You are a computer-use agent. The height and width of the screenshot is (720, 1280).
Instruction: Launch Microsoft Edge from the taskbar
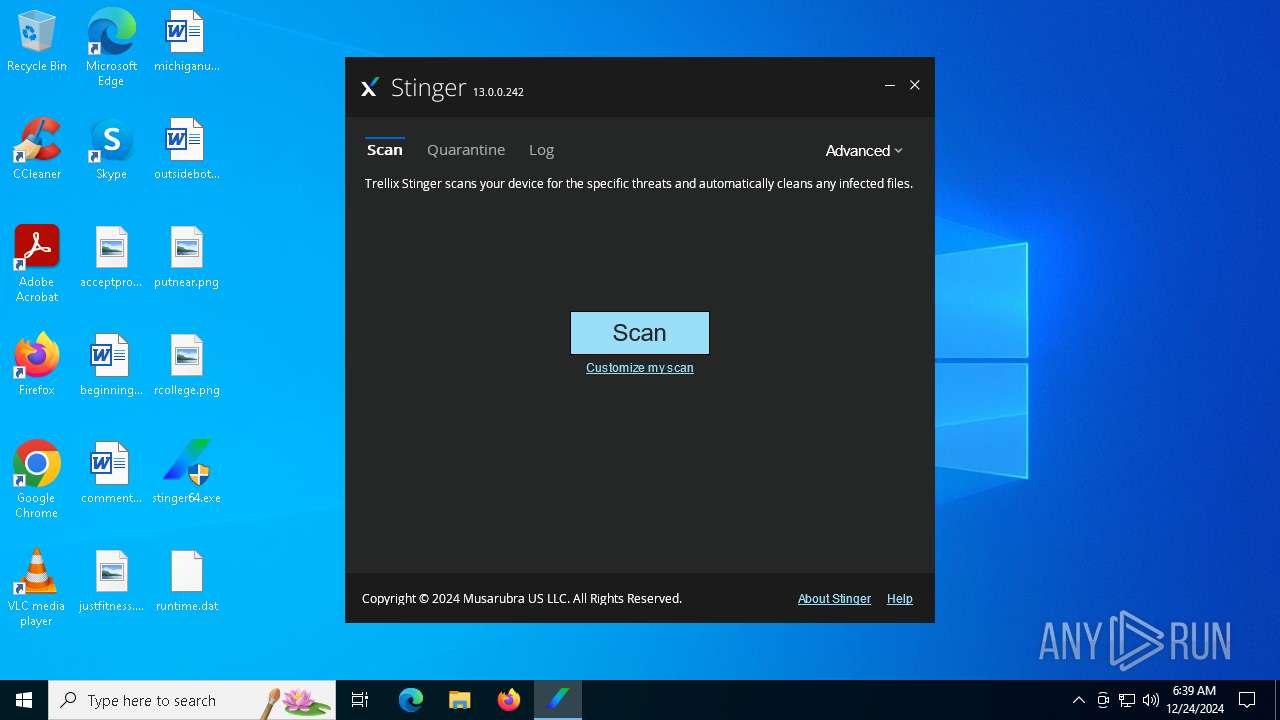[411, 700]
